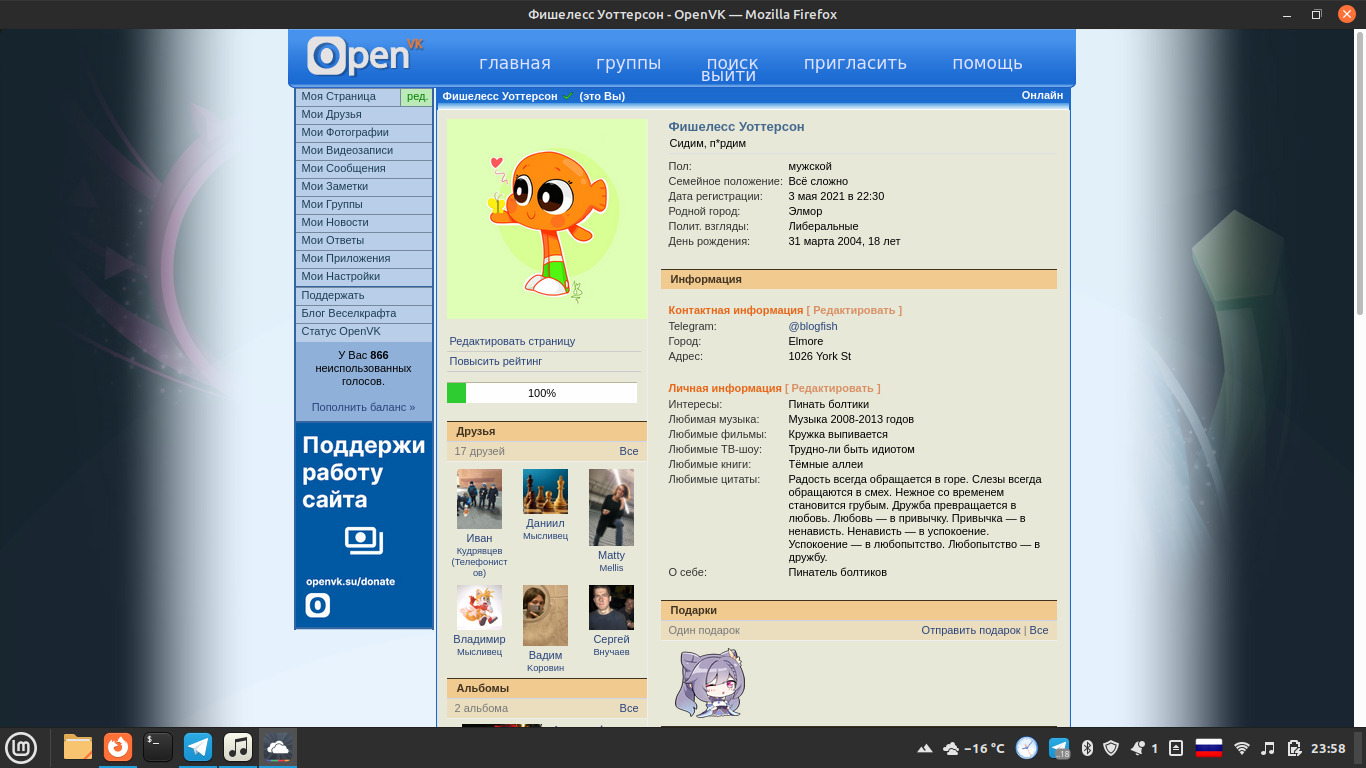Click the Wi-Fi network tray icon

1242,748
